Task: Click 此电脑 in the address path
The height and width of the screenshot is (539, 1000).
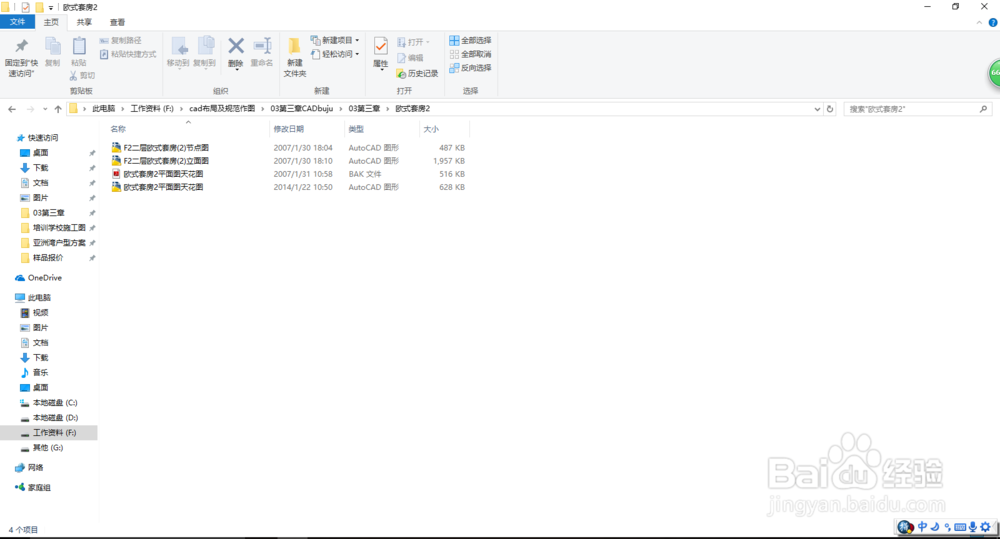Action: click(103, 108)
